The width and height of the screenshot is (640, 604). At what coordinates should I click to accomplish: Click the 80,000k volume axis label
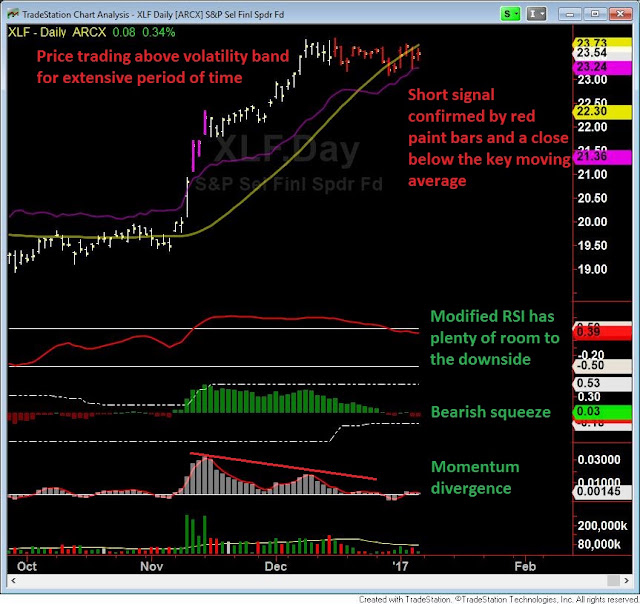click(x=599, y=544)
